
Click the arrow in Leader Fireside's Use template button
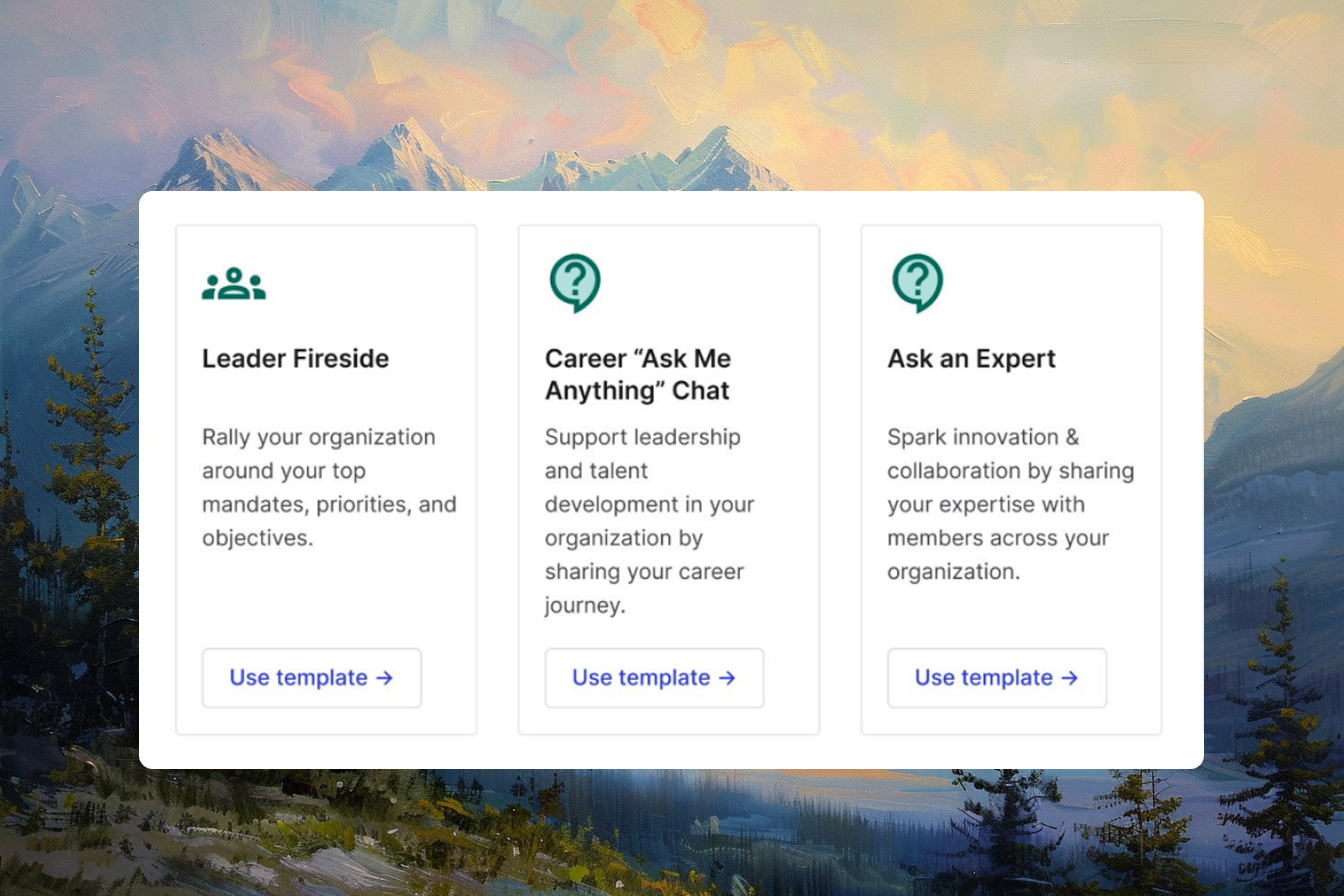tap(384, 678)
